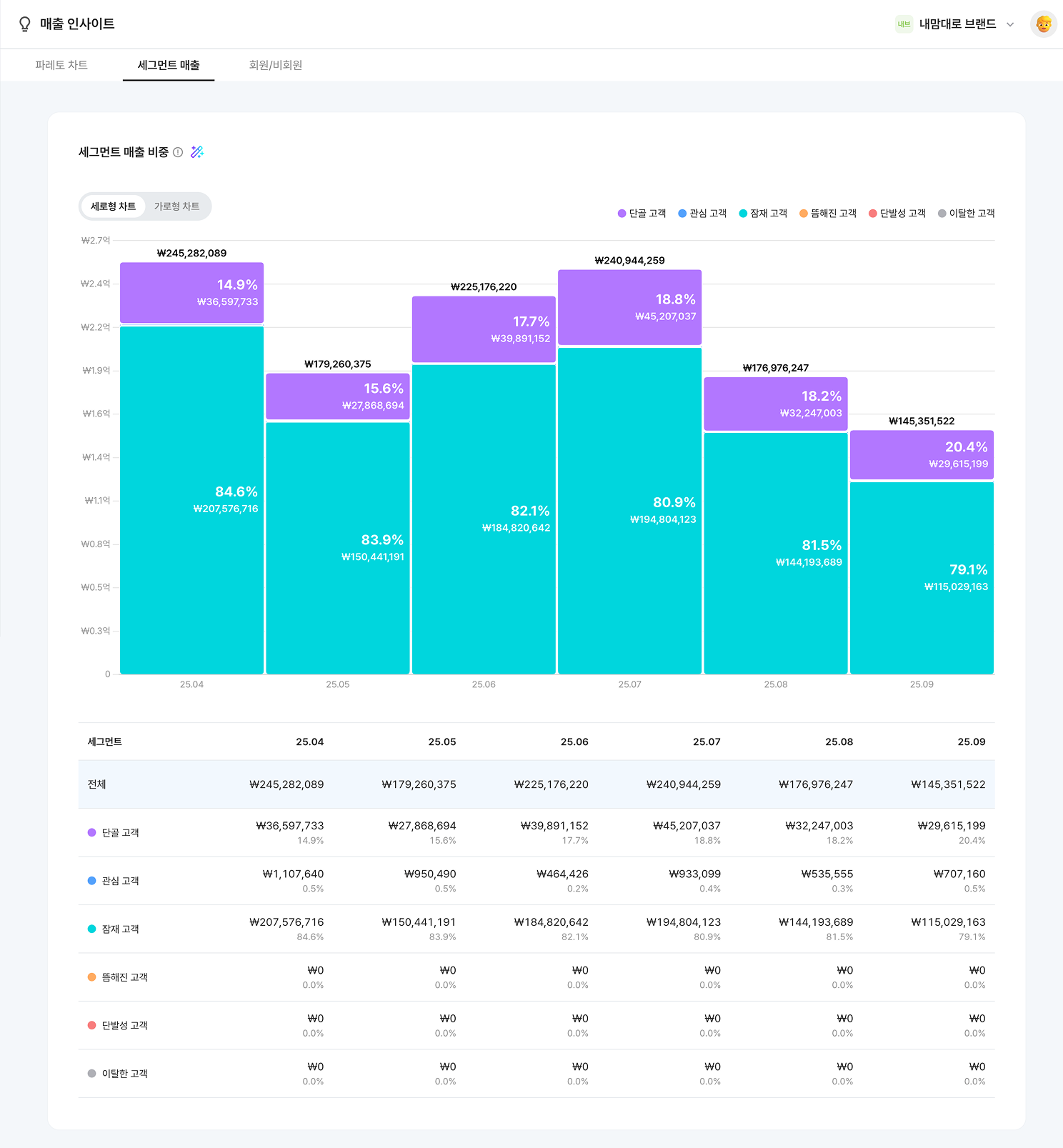Open the 파레토 차트 tab
1063x1148 pixels.
(x=61, y=65)
